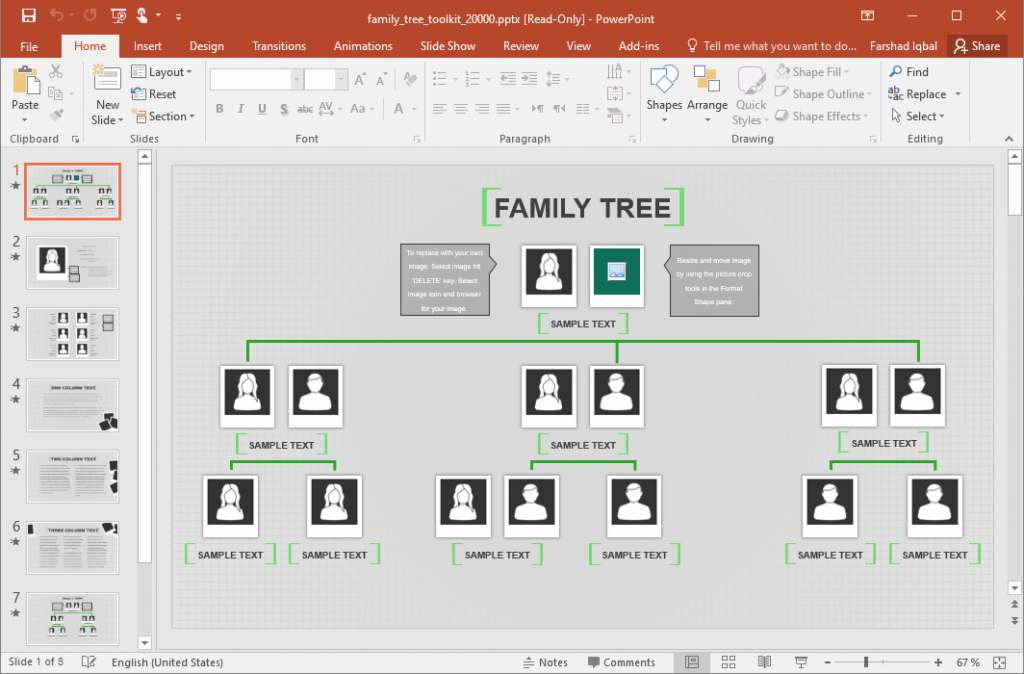Toggle italic formatting

coord(241,109)
